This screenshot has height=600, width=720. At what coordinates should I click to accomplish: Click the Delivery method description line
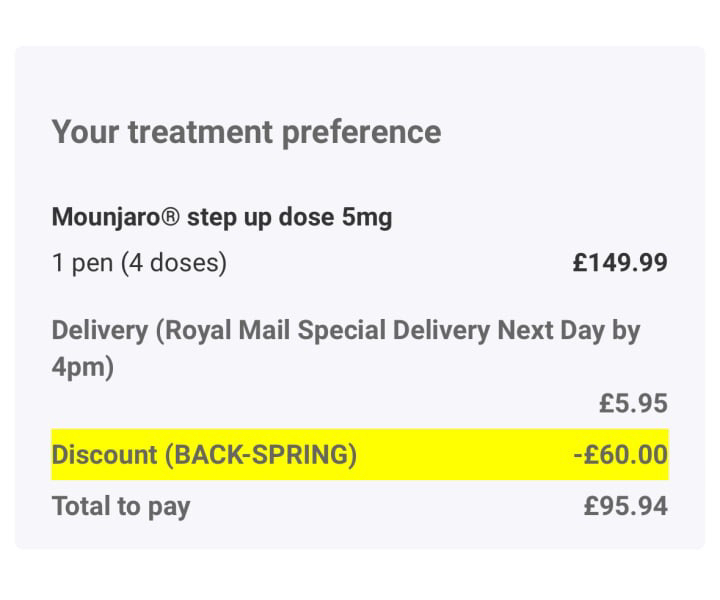[345, 330]
